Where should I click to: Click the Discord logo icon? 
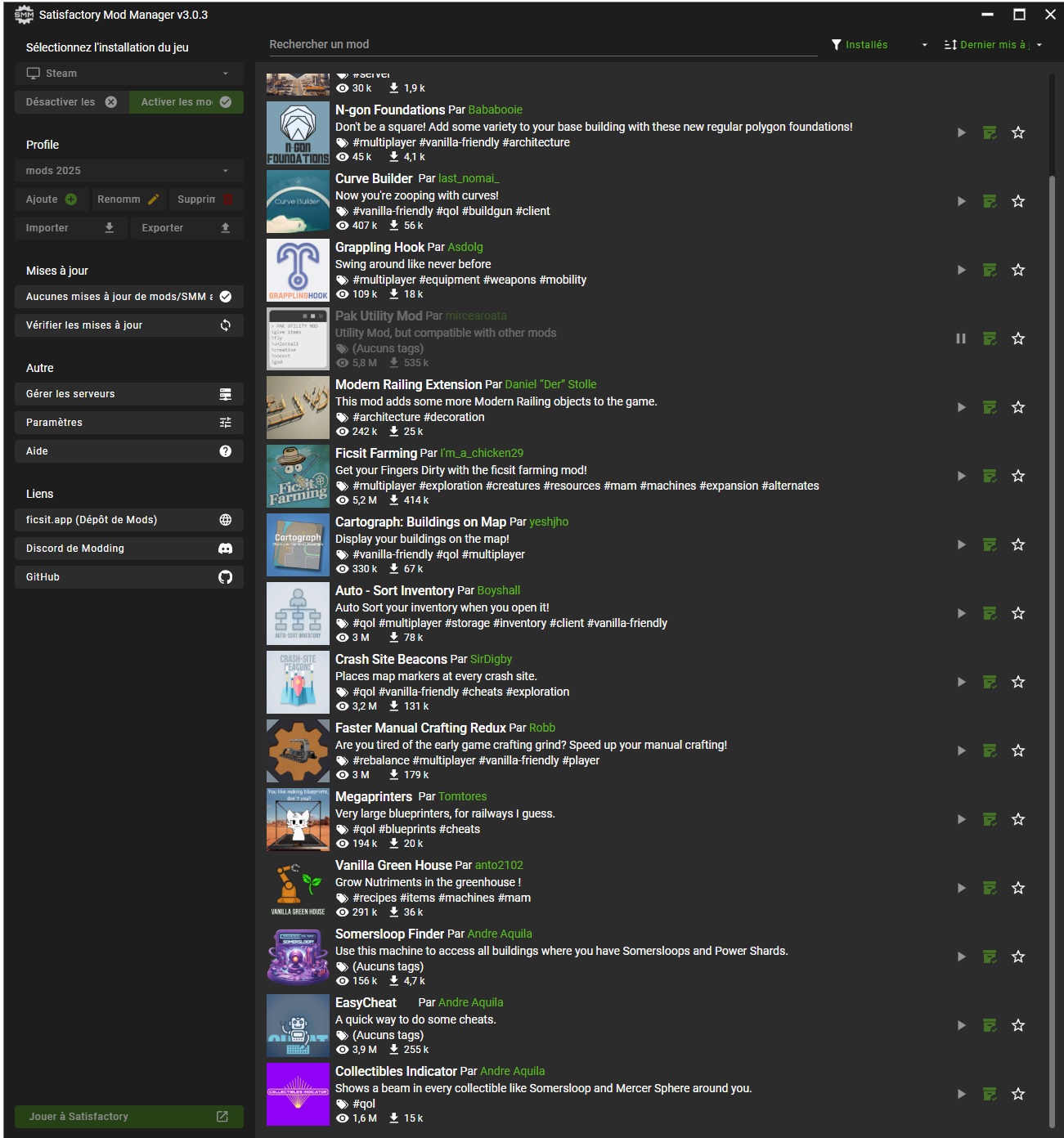click(226, 549)
